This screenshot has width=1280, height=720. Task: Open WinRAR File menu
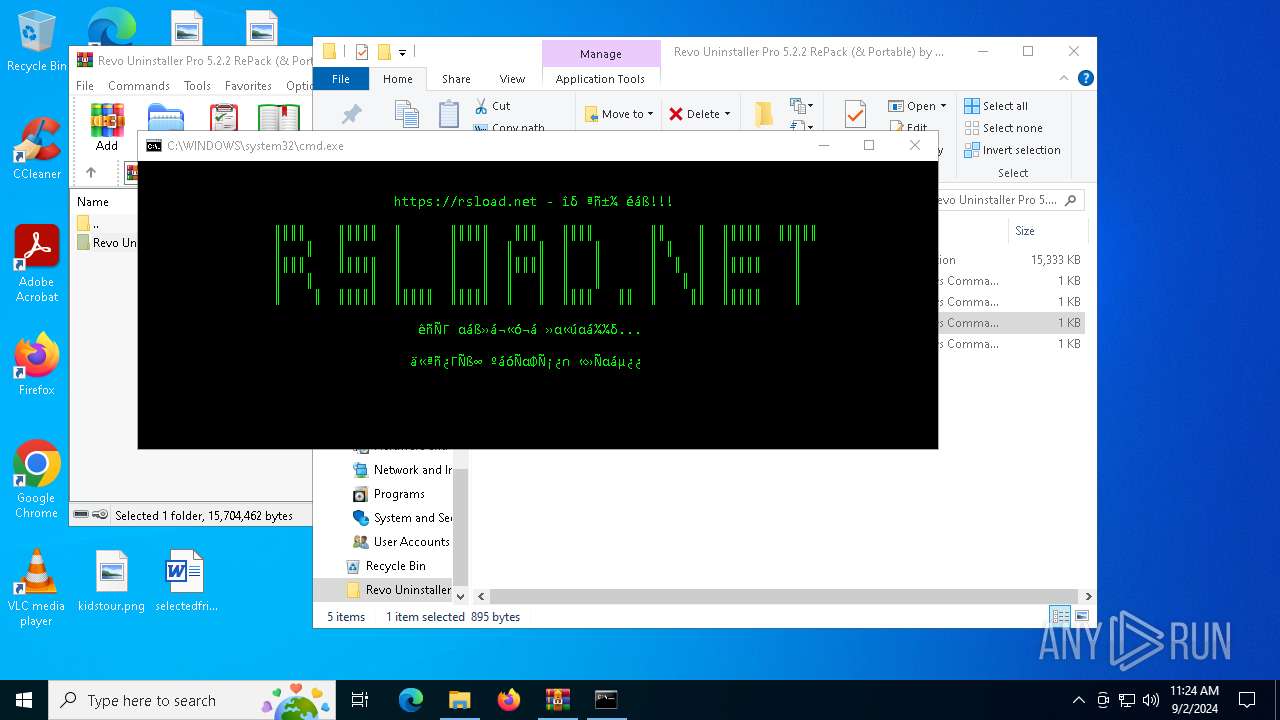pos(85,86)
